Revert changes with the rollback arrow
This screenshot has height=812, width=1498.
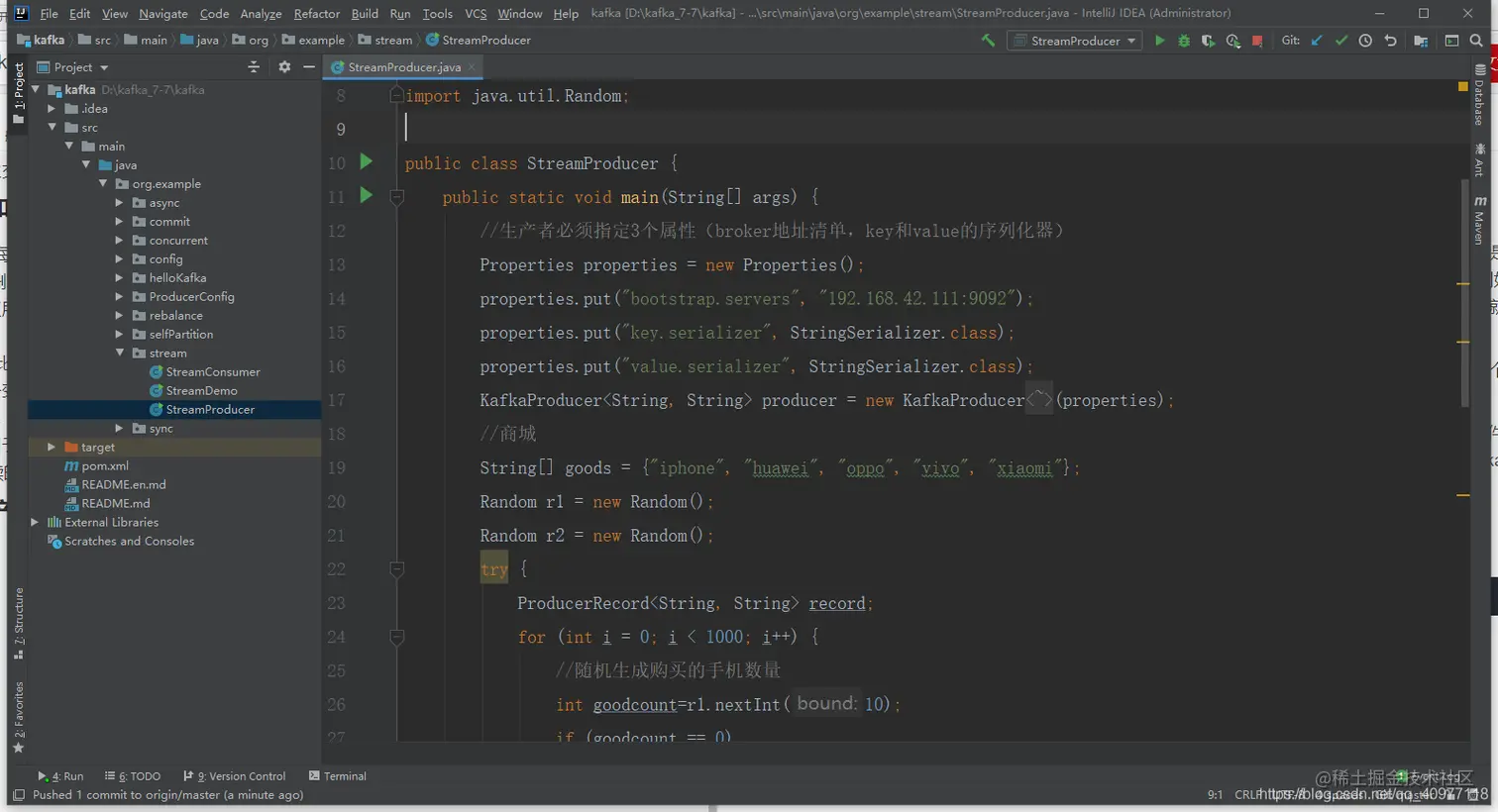pyautogui.click(x=1390, y=41)
